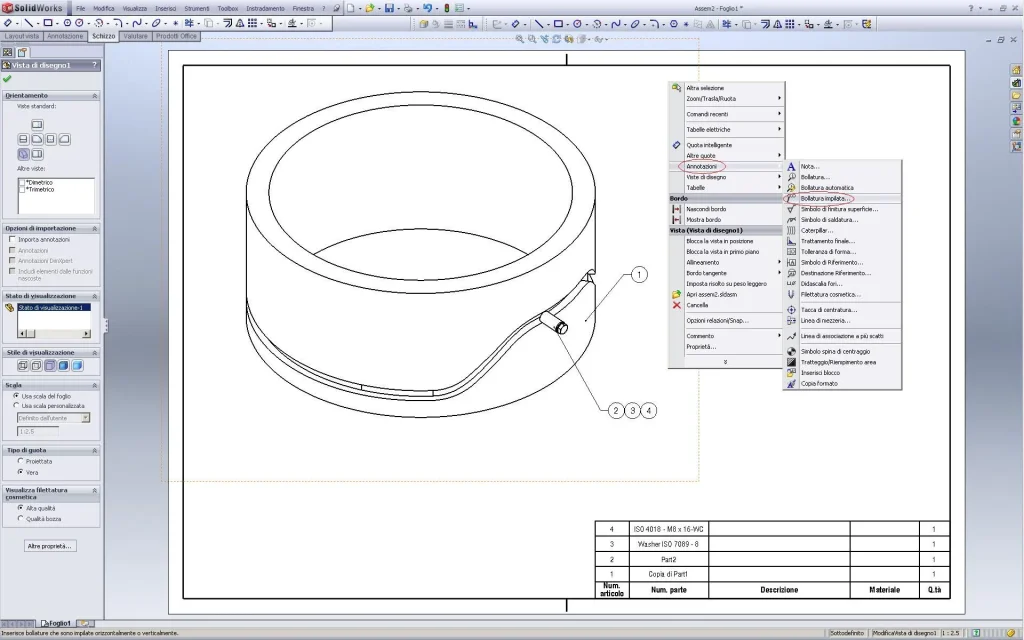Collapse the Orientamento section

(94, 96)
